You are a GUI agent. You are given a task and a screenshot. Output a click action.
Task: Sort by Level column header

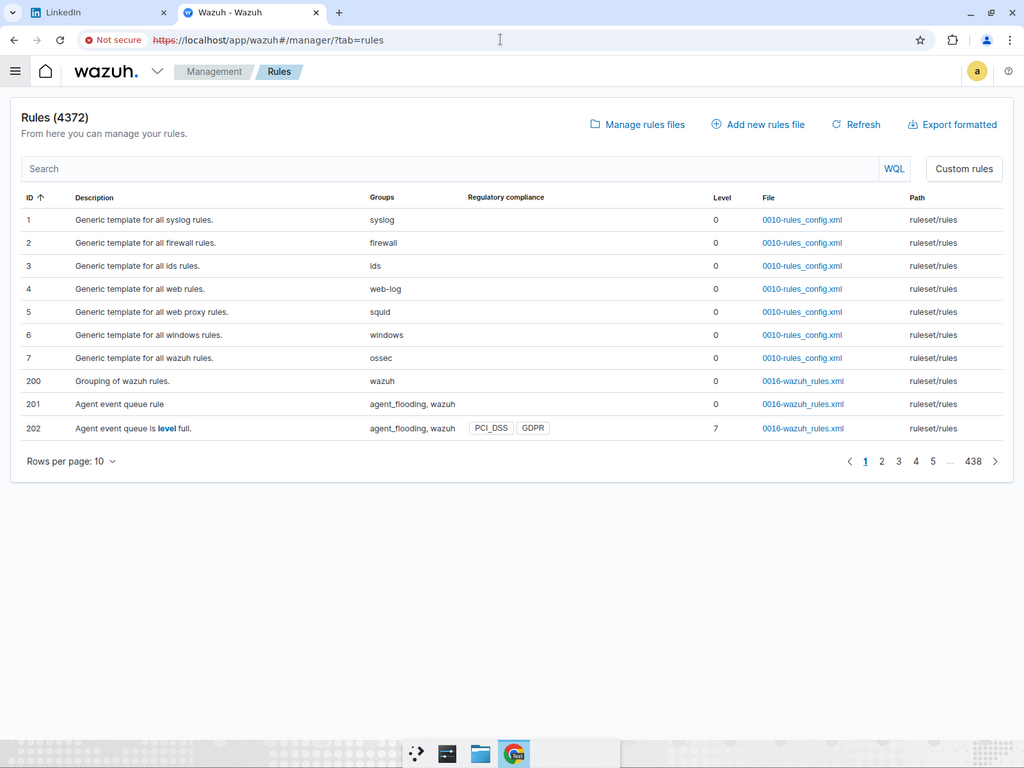[x=722, y=197]
